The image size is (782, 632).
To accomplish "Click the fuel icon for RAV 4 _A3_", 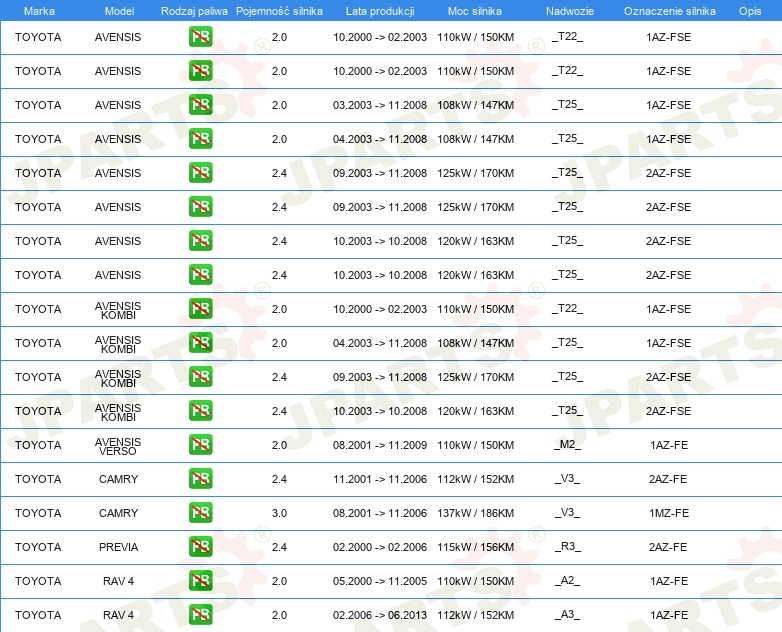I will [200, 614].
